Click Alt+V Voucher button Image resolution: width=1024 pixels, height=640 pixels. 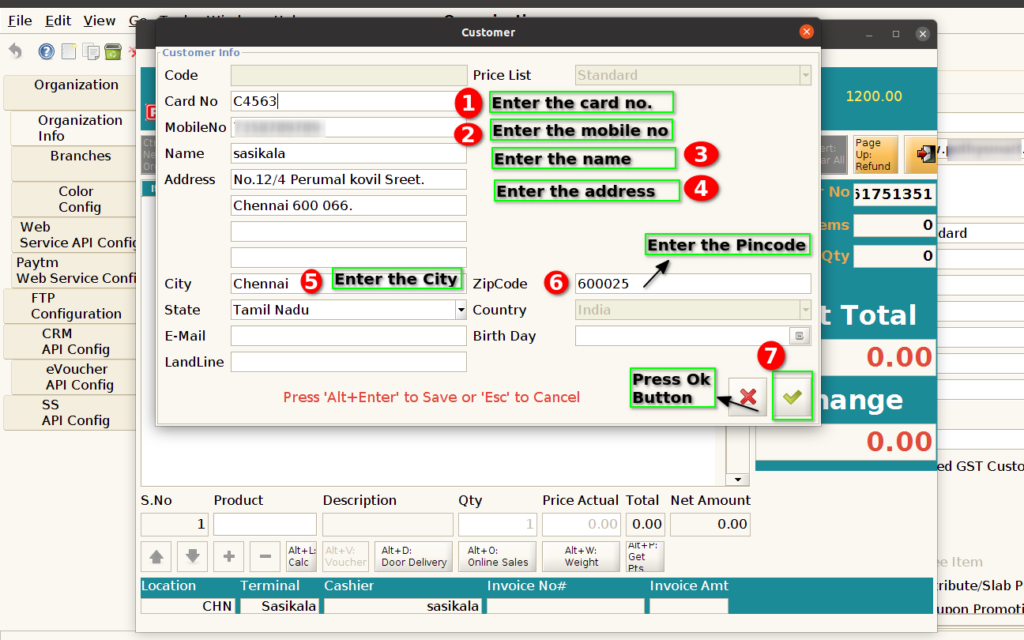point(345,556)
